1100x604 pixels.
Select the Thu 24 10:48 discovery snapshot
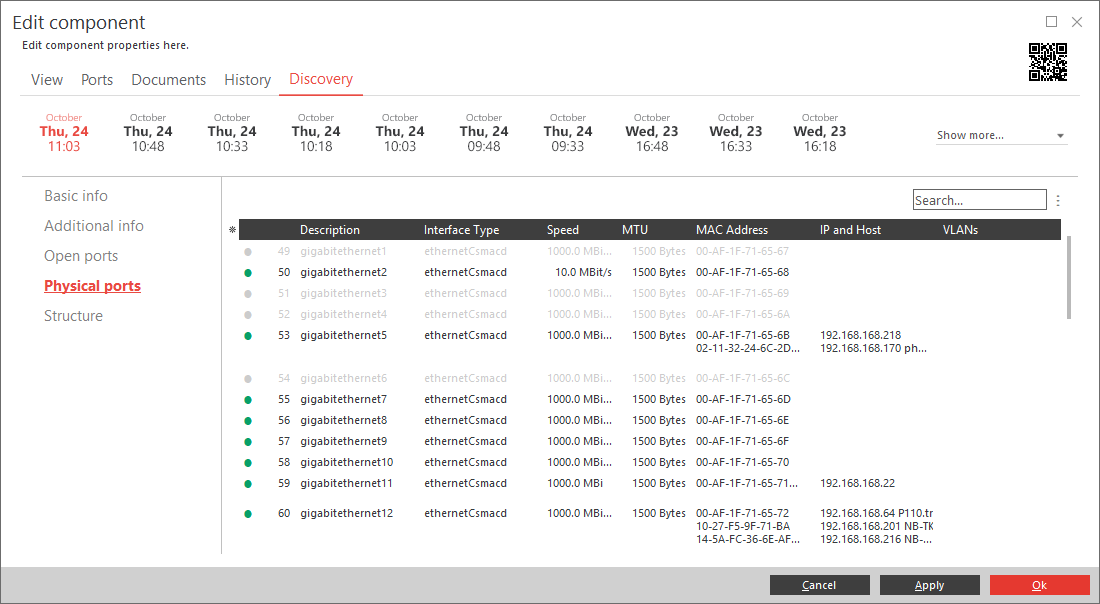148,132
